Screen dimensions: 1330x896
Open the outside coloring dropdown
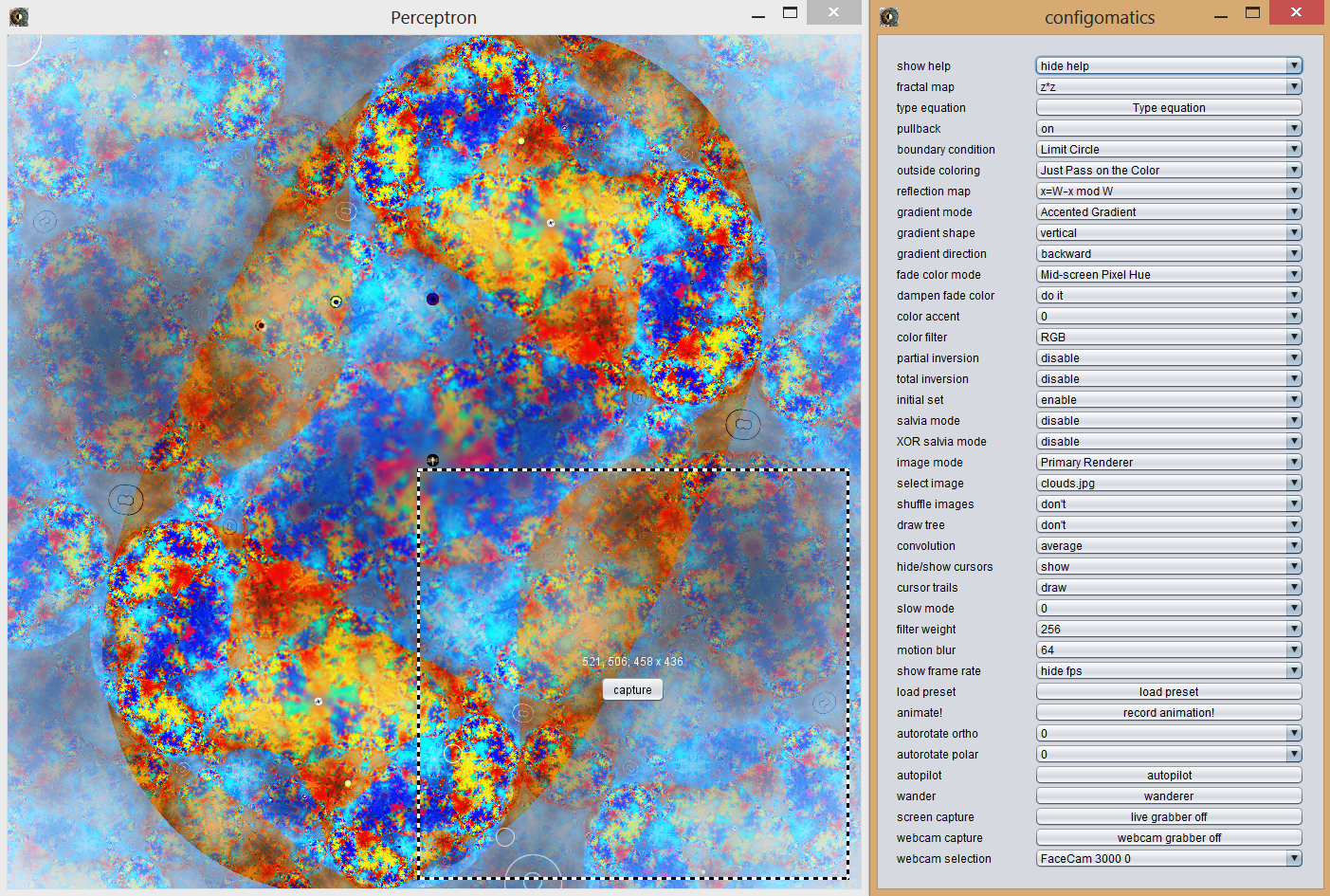pyautogui.click(x=1169, y=171)
